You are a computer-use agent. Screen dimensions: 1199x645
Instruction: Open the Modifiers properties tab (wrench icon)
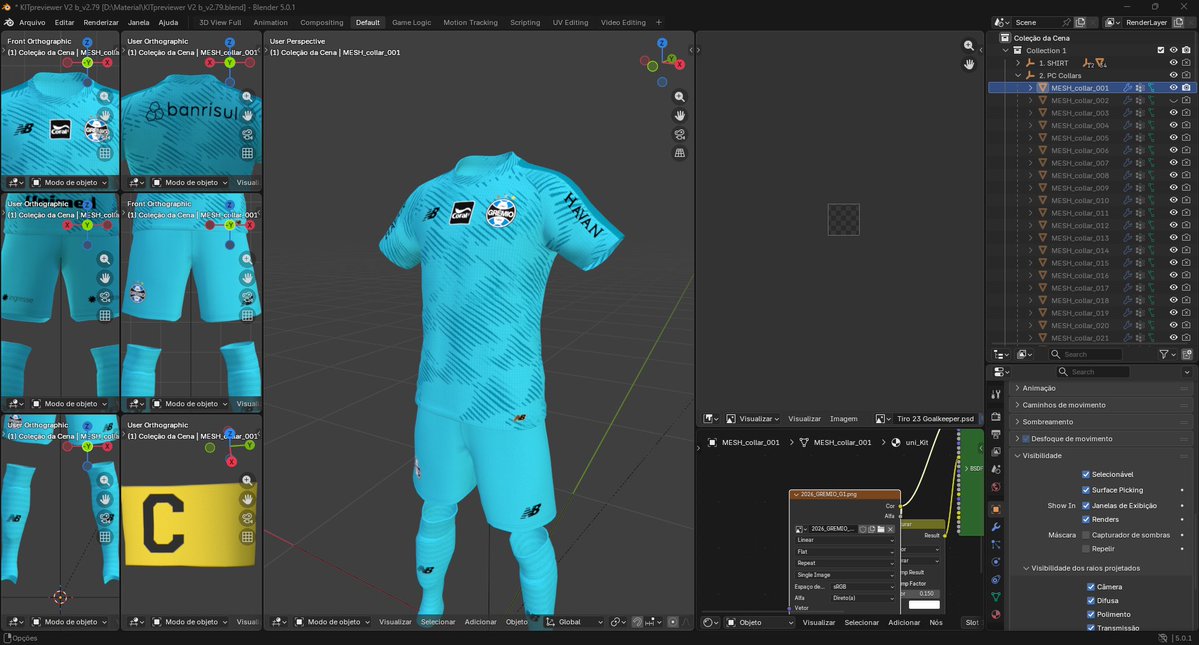pos(996,527)
